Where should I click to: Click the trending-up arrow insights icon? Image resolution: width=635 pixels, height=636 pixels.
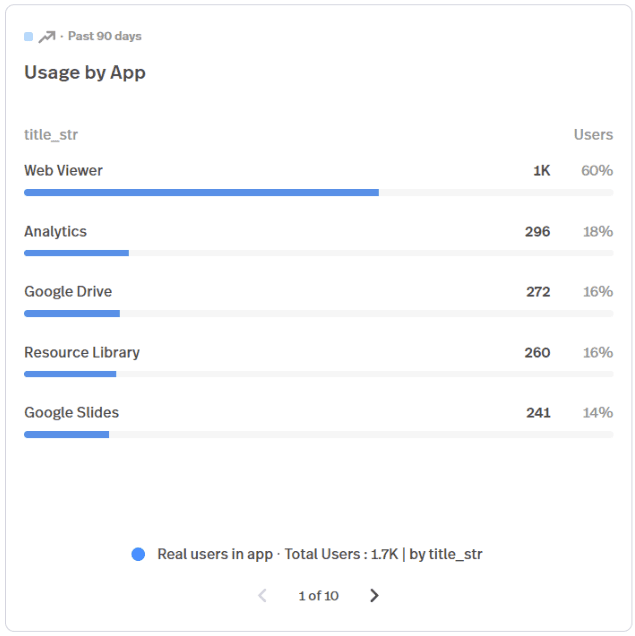click(47, 37)
